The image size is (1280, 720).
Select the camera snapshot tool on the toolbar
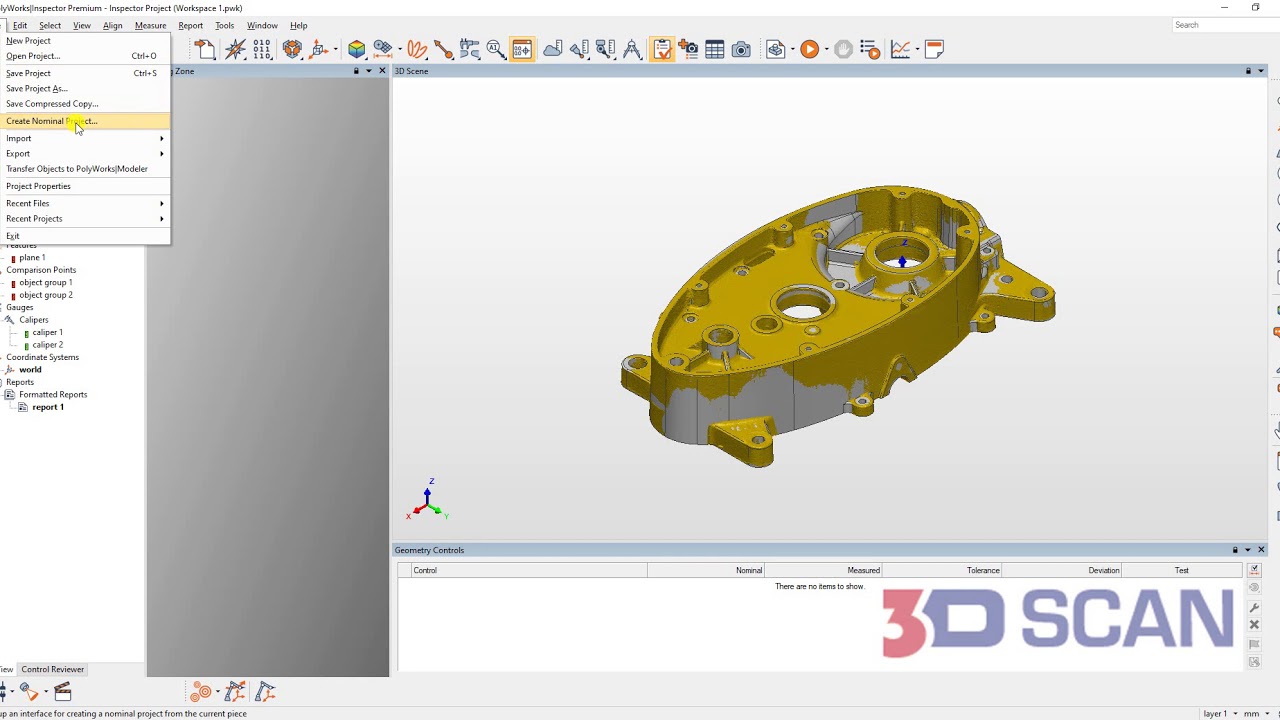(741, 49)
